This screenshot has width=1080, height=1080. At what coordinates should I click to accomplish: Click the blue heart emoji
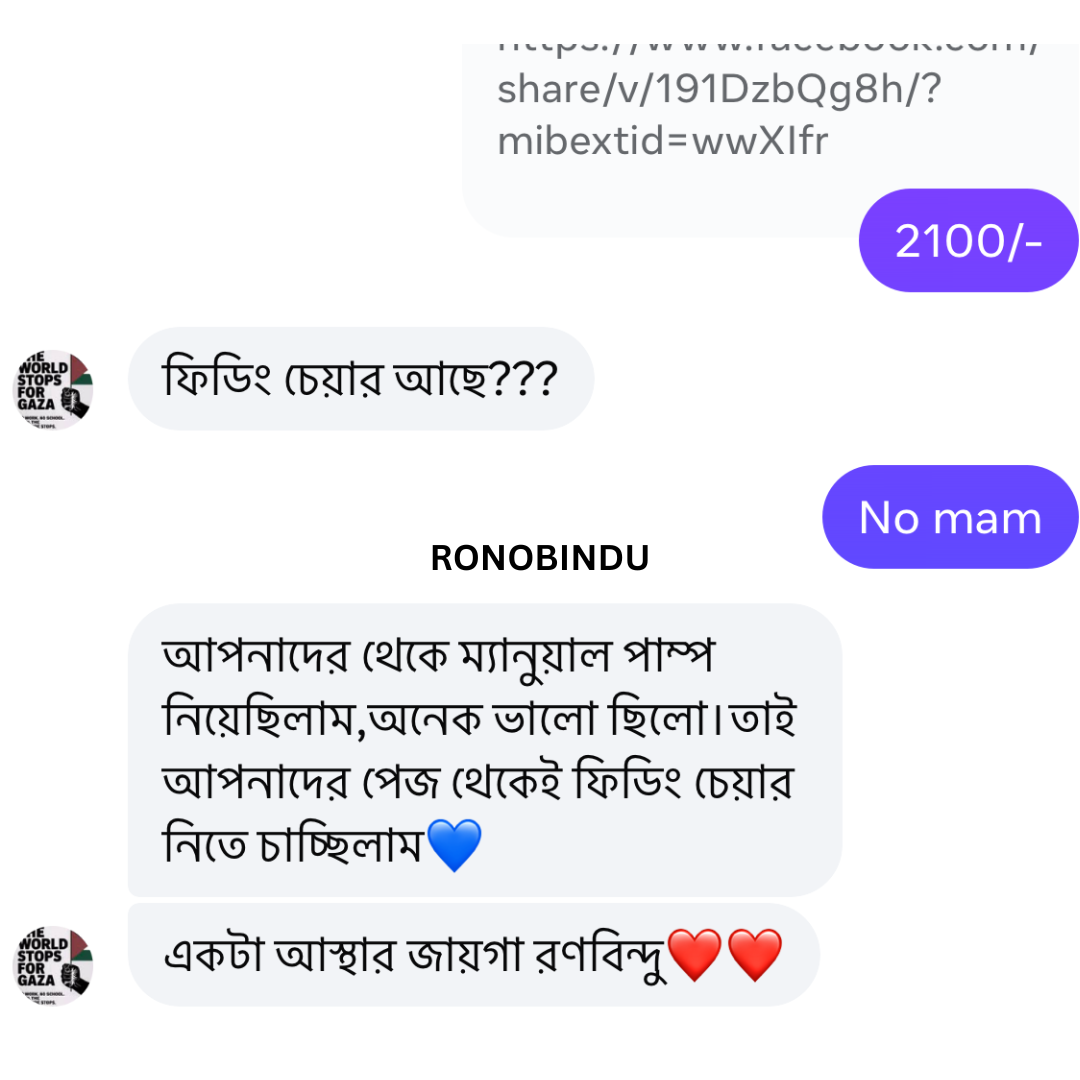pyautogui.click(x=454, y=845)
